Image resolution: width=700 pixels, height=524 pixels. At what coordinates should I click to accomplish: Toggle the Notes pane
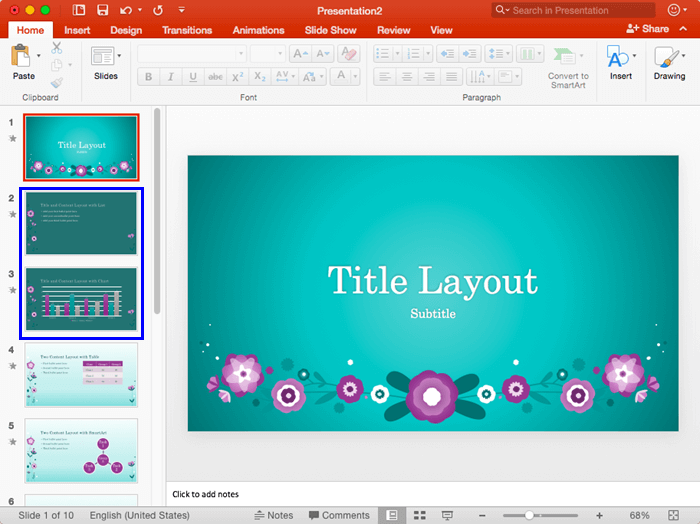click(x=273, y=515)
